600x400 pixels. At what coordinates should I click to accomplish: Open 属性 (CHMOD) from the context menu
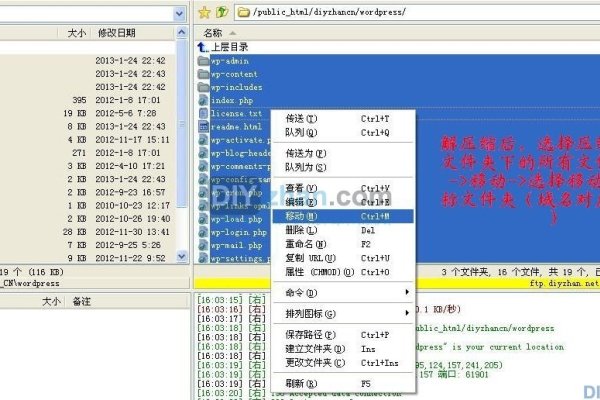[344, 272]
